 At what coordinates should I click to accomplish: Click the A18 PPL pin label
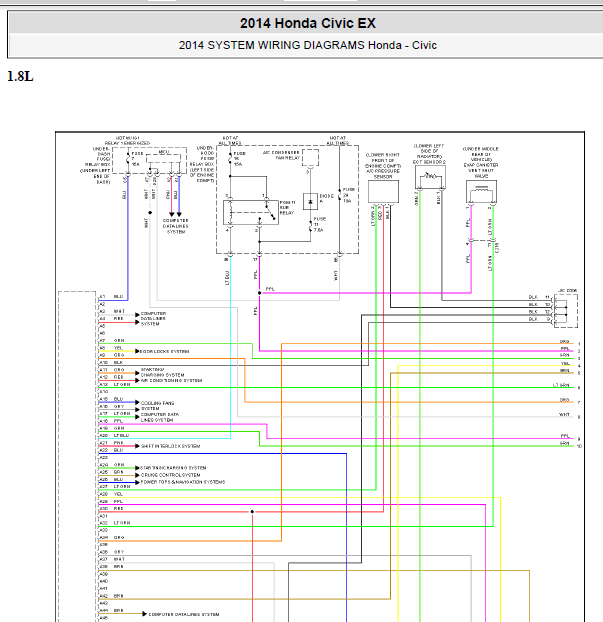[x=111, y=421]
